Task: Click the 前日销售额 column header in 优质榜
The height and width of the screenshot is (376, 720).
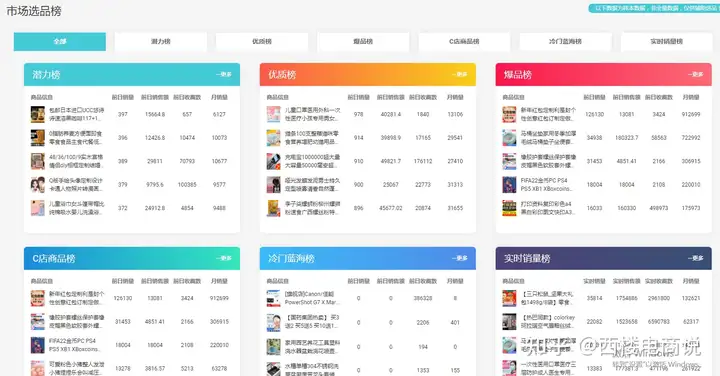Action: pyautogui.click(x=391, y=97)
